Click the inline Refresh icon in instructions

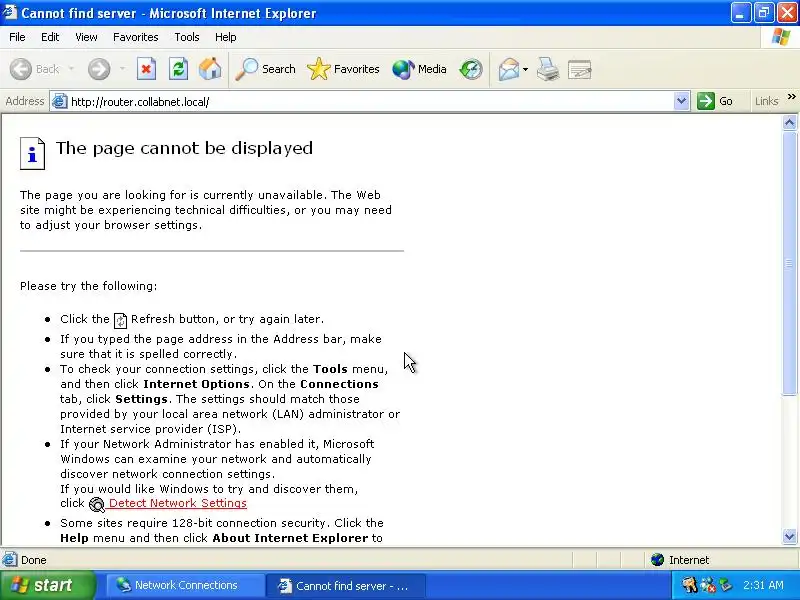click(120, 320)
